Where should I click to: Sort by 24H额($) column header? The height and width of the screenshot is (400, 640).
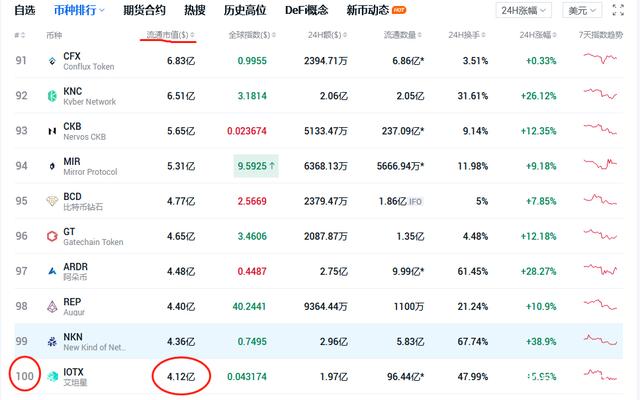tap(327, 35)
